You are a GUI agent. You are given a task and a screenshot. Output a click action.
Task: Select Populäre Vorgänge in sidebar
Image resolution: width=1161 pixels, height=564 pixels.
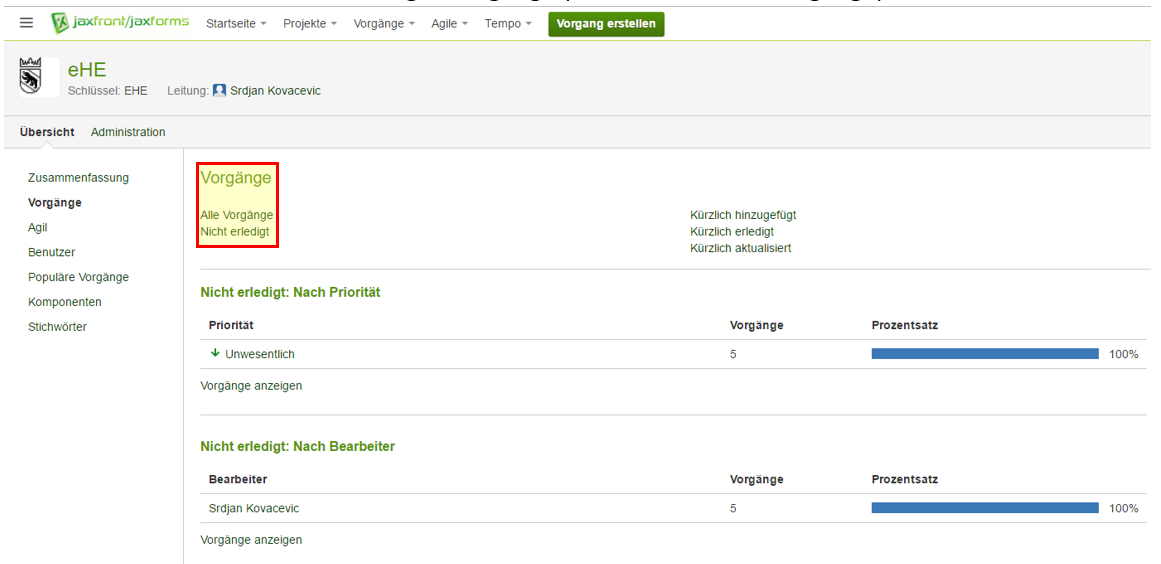tap(78, 277)
